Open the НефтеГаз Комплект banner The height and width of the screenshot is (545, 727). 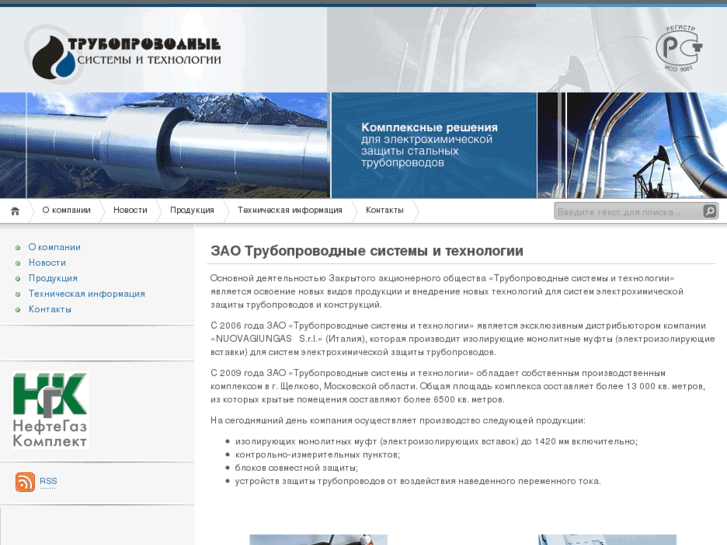click(x=50, y=410)
